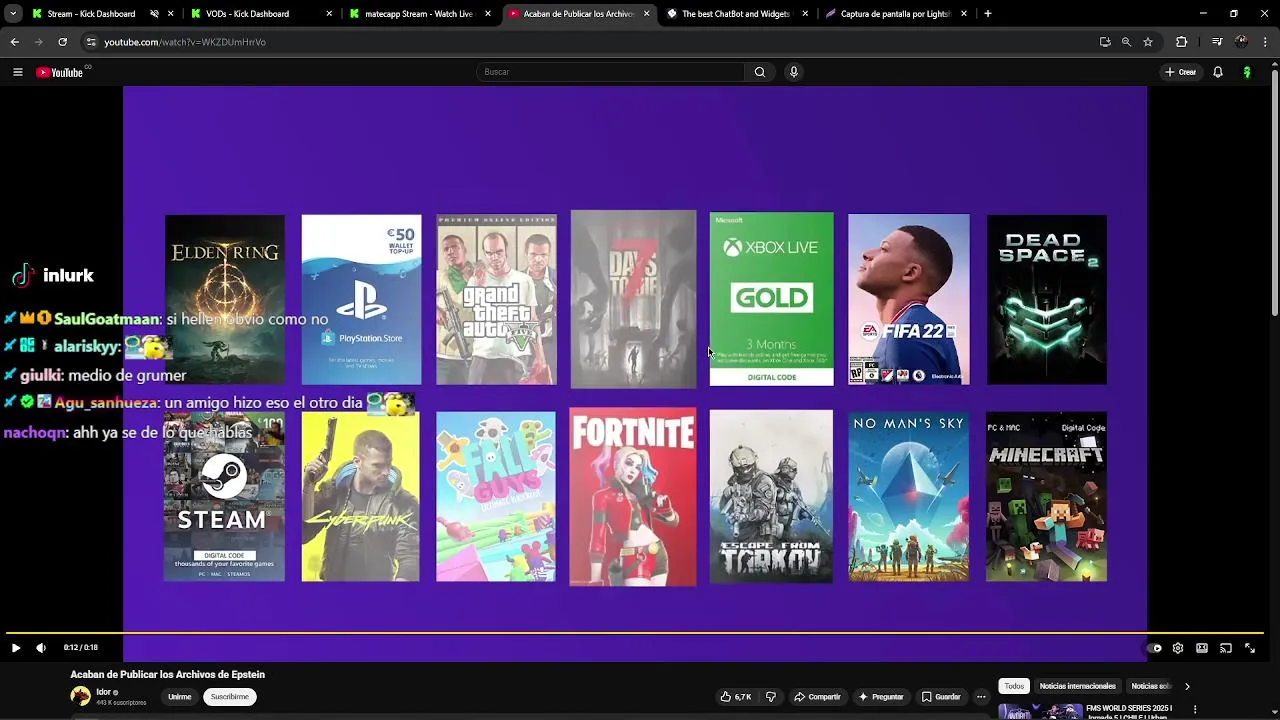Open the Idor channel name link
Screen dimensions: 1280x720
[103, 692]
